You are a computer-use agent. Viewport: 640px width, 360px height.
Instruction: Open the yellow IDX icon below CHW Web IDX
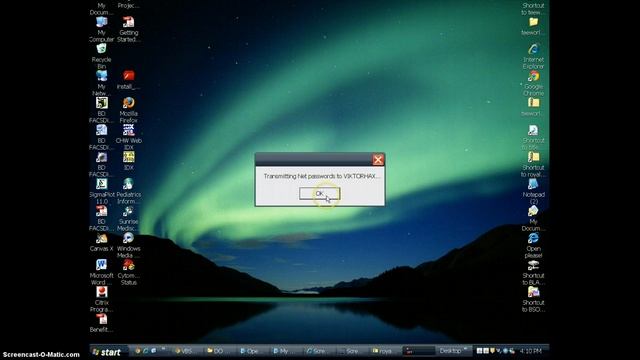pos(129,160)
